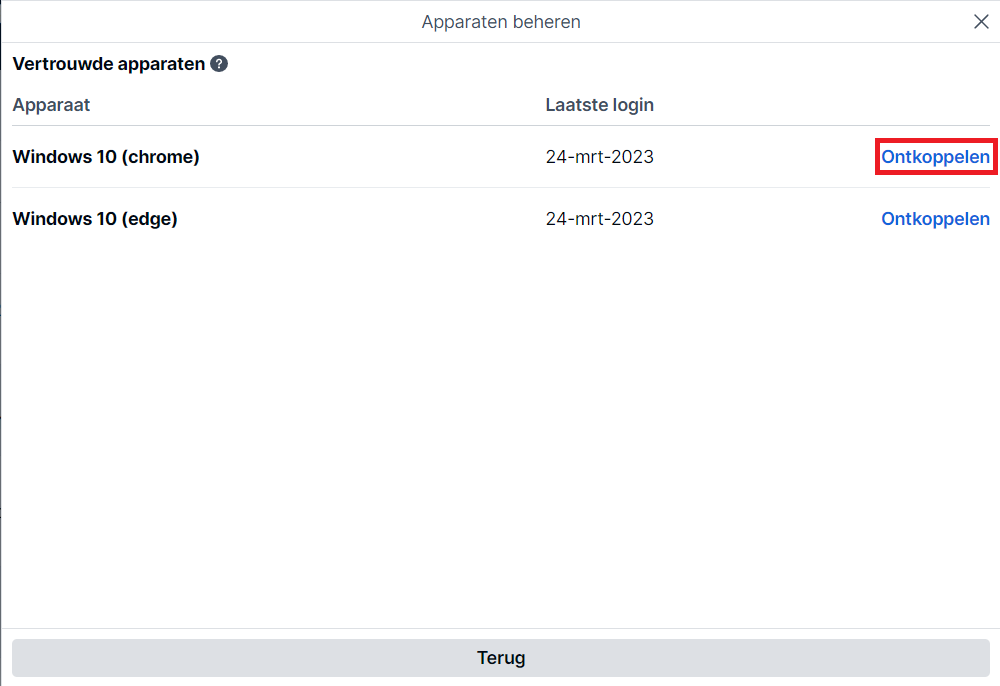
Task: Click Ontkoppelen in the edge row
Action: point(935,219)
